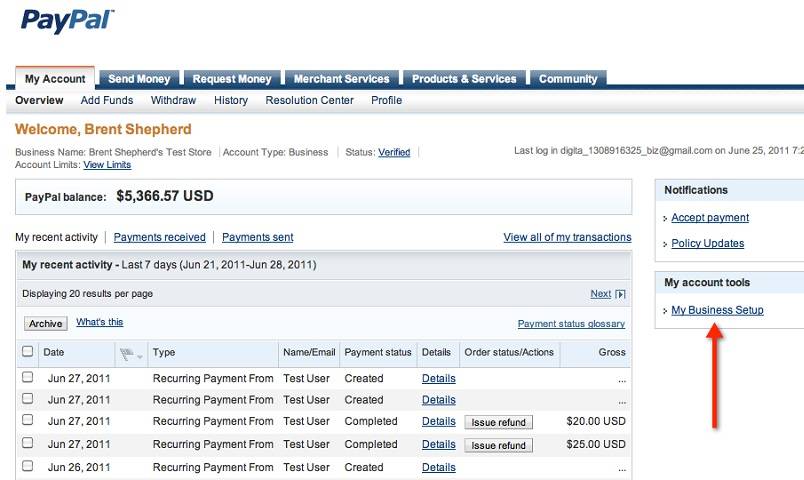Open the Withdraw submenu item
804x480 pixels.
point(173,100)
